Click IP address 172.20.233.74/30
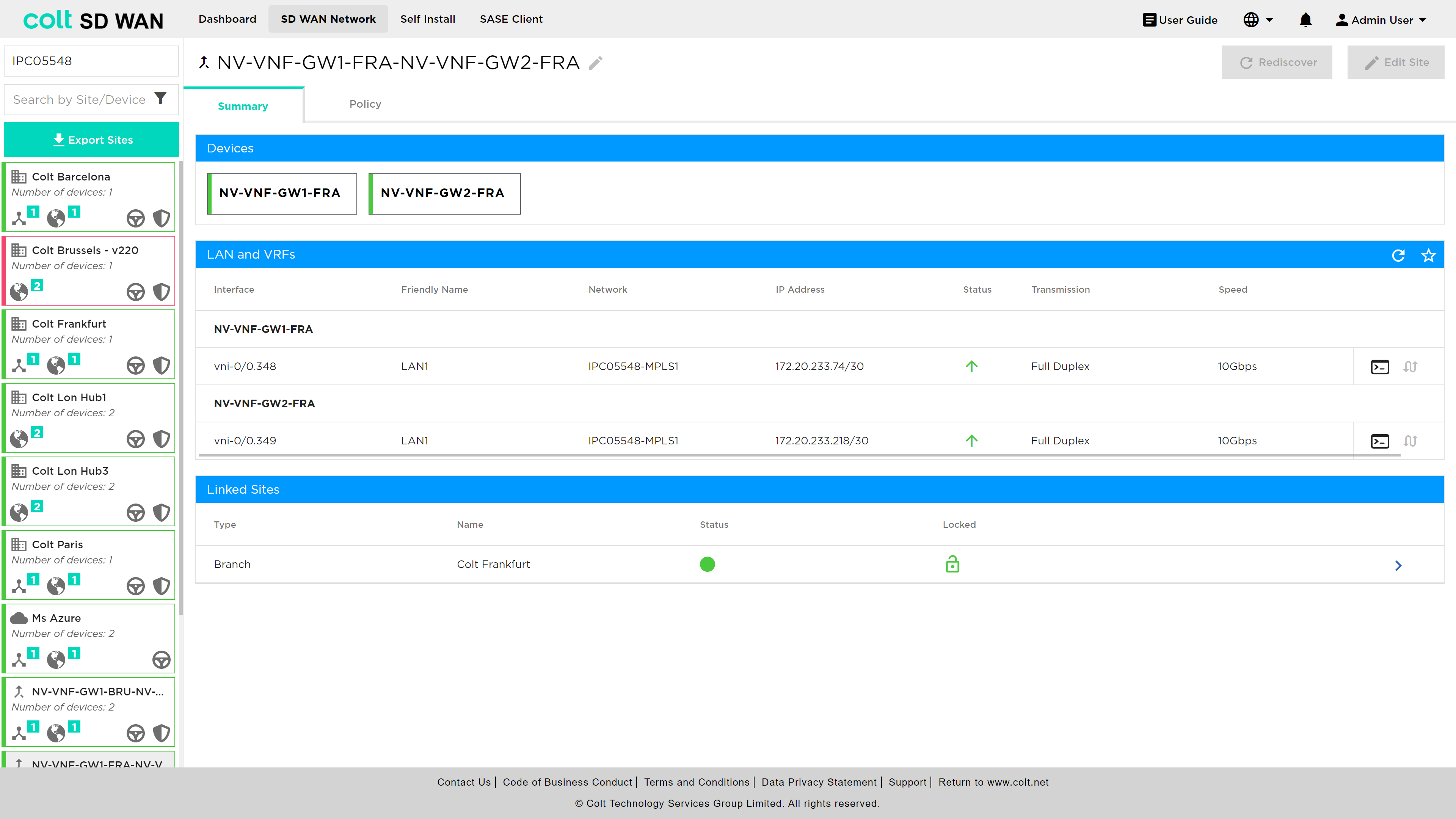Viewport: 1456px width, 819px height. pos(819,366)
